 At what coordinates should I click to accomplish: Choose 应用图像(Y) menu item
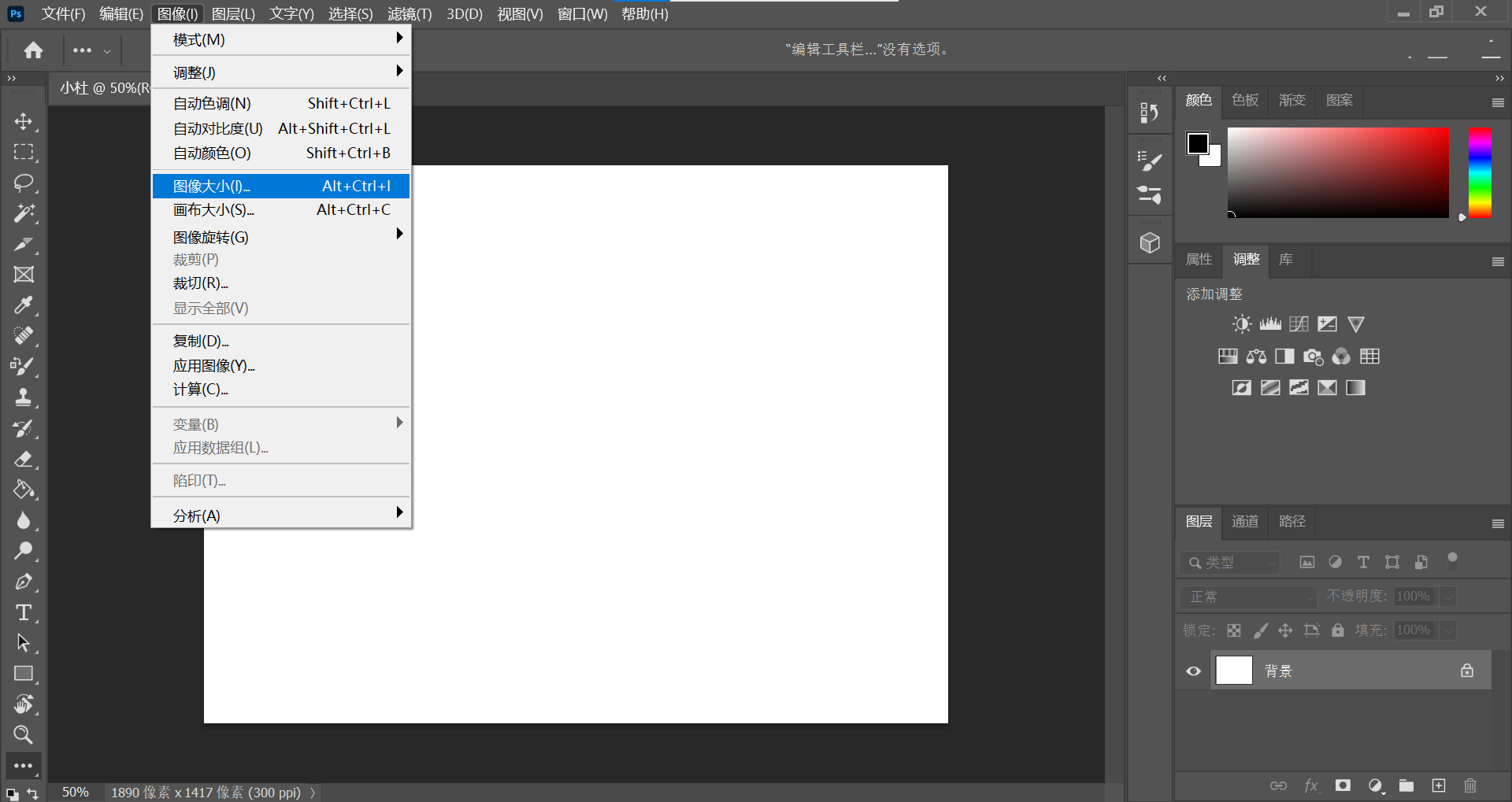pyautogui.click(x=281, y=365)
